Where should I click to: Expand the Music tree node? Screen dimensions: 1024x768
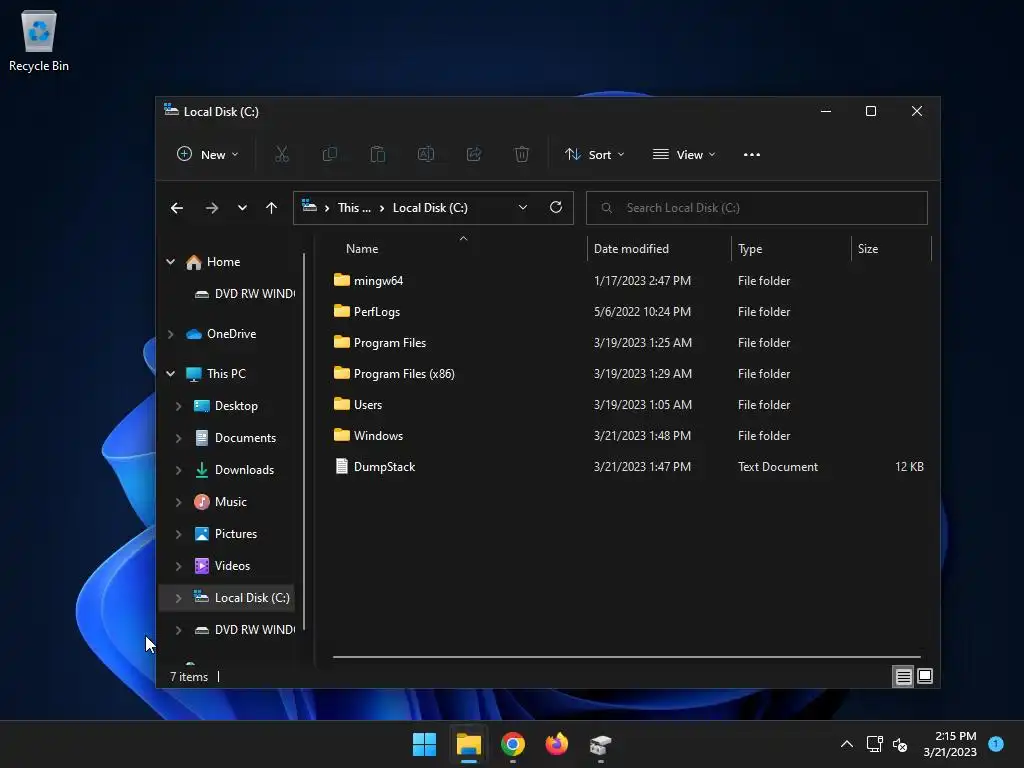[x=178, y=502]
